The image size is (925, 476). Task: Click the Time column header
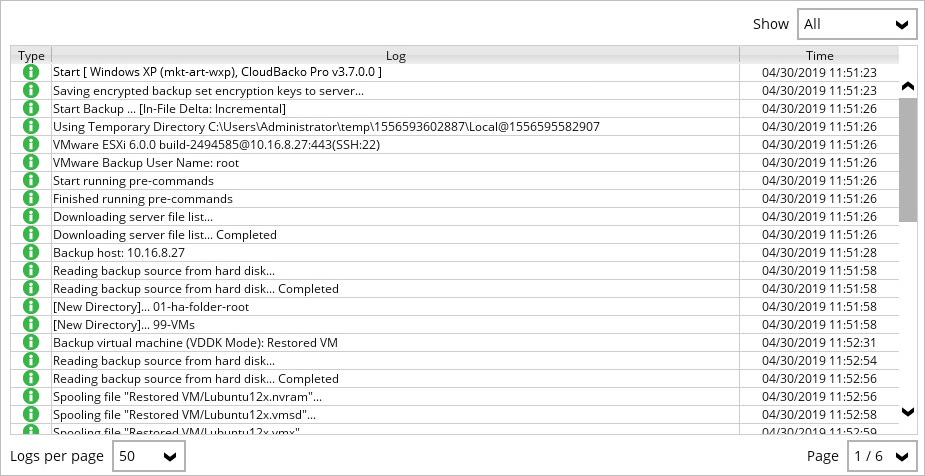tap(819, 56)
